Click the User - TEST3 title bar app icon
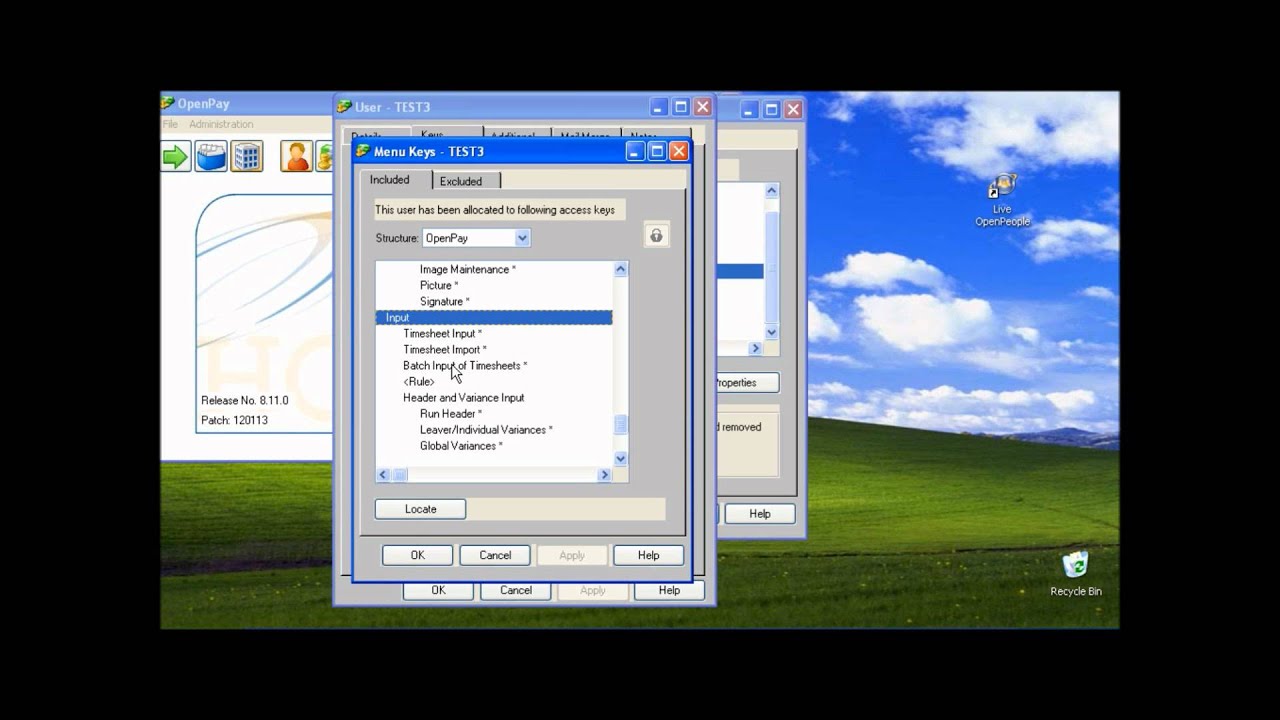The image size is (1280, 720). [345, 107]
